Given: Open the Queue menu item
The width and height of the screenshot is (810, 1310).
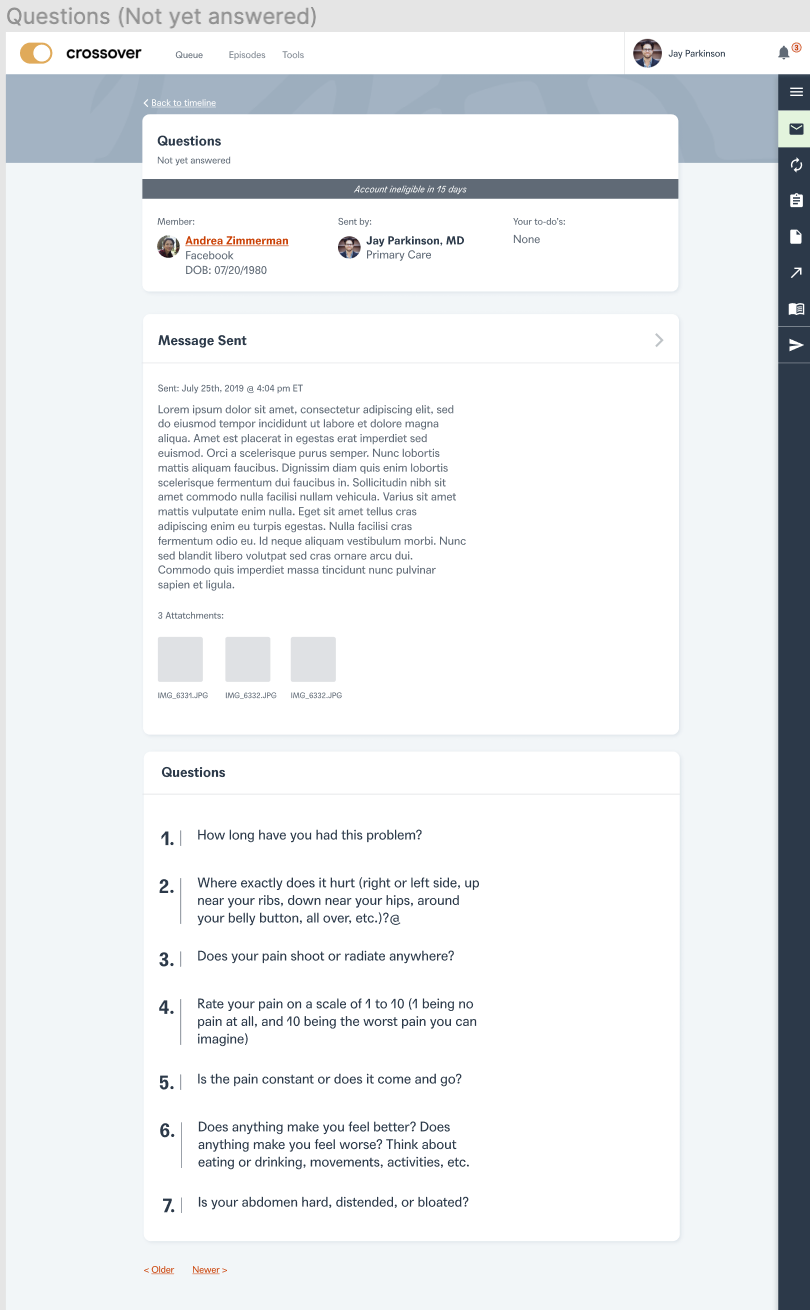Looking at the screenshot, I should point(189,55).
